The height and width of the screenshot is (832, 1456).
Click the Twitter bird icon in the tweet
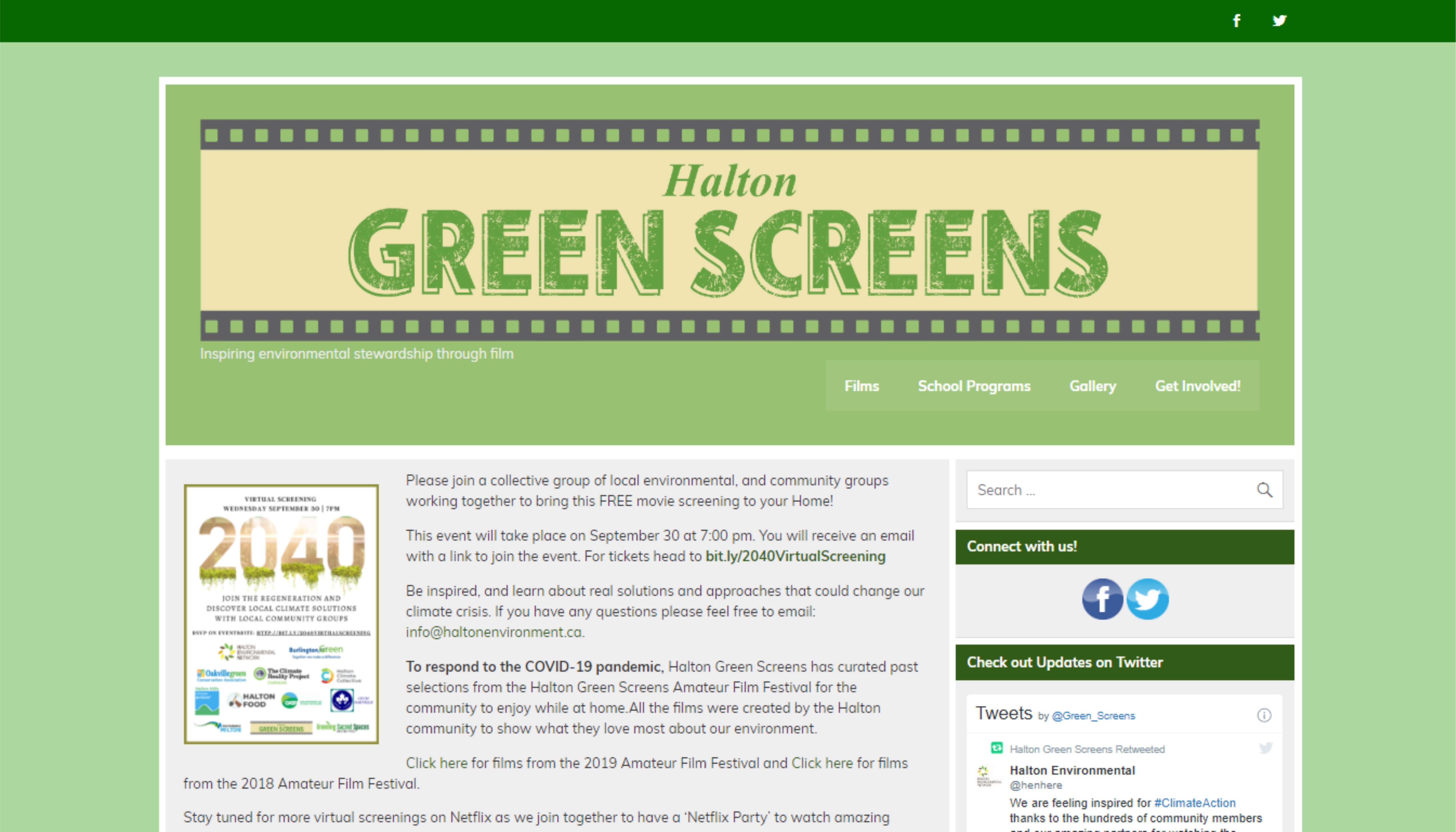tap(1265, 748)
